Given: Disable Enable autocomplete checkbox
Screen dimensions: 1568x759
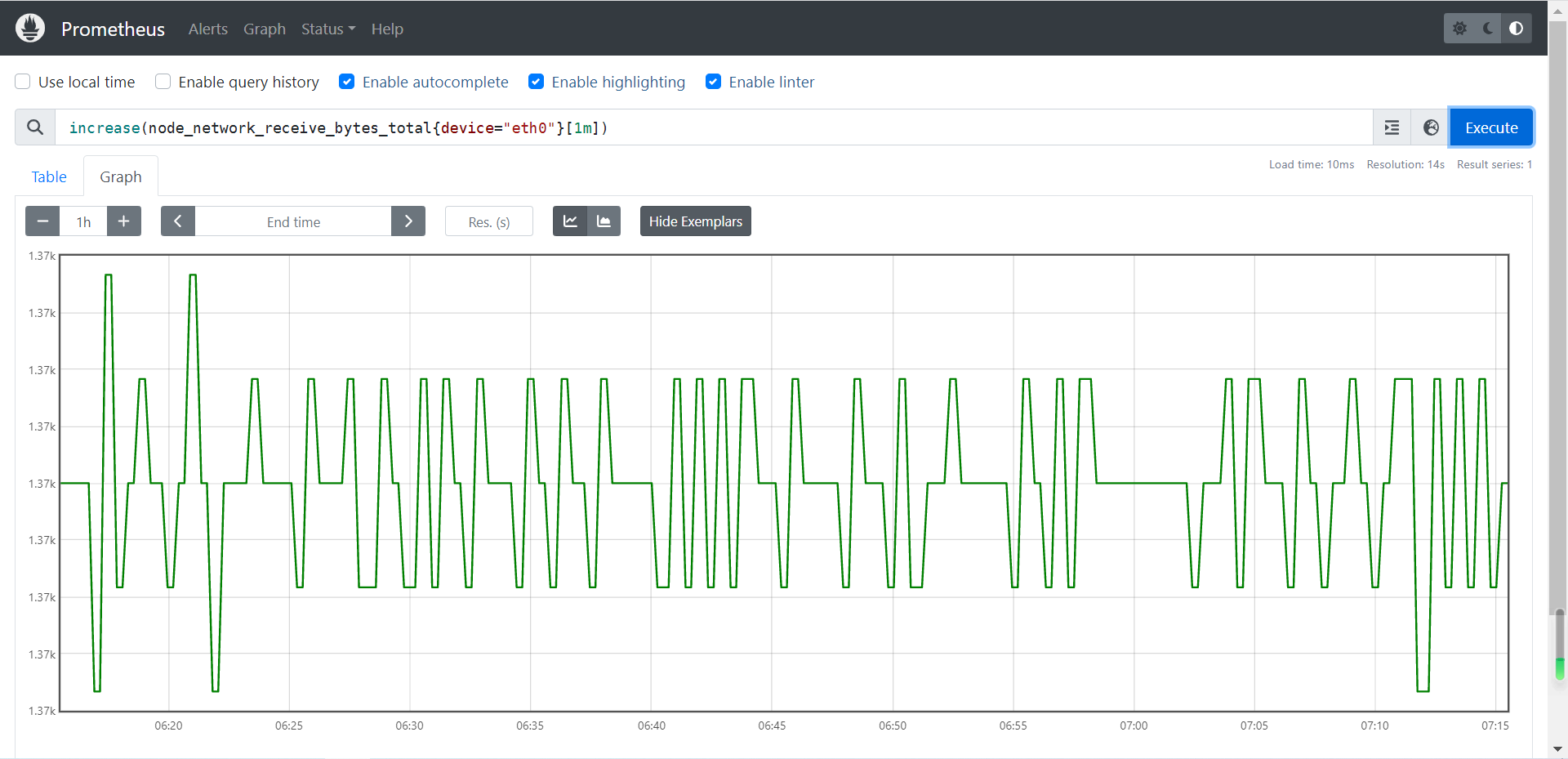Looking at the screenshot, I should point(347,82).
